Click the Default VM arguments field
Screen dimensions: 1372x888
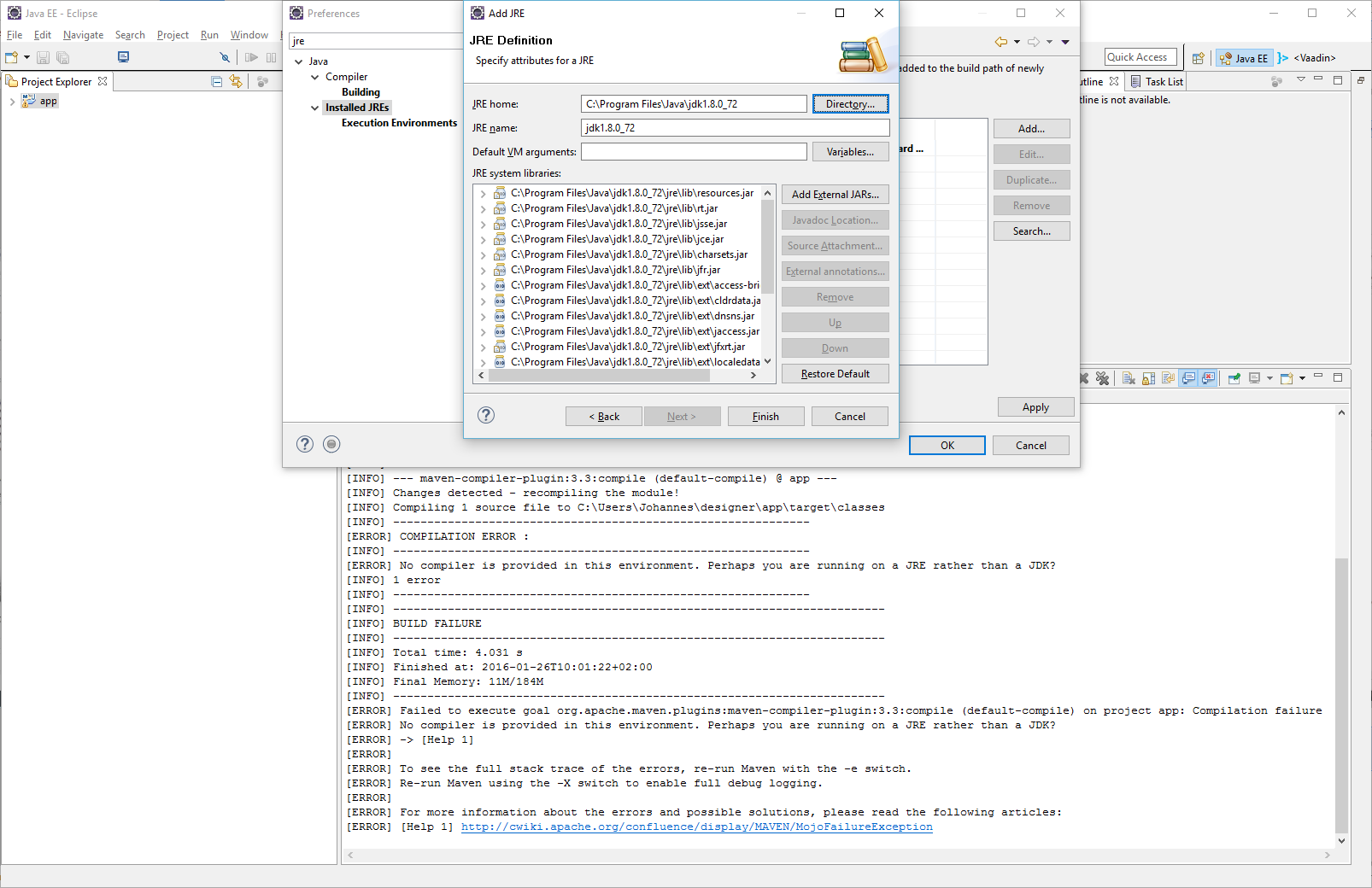(694, 152)
